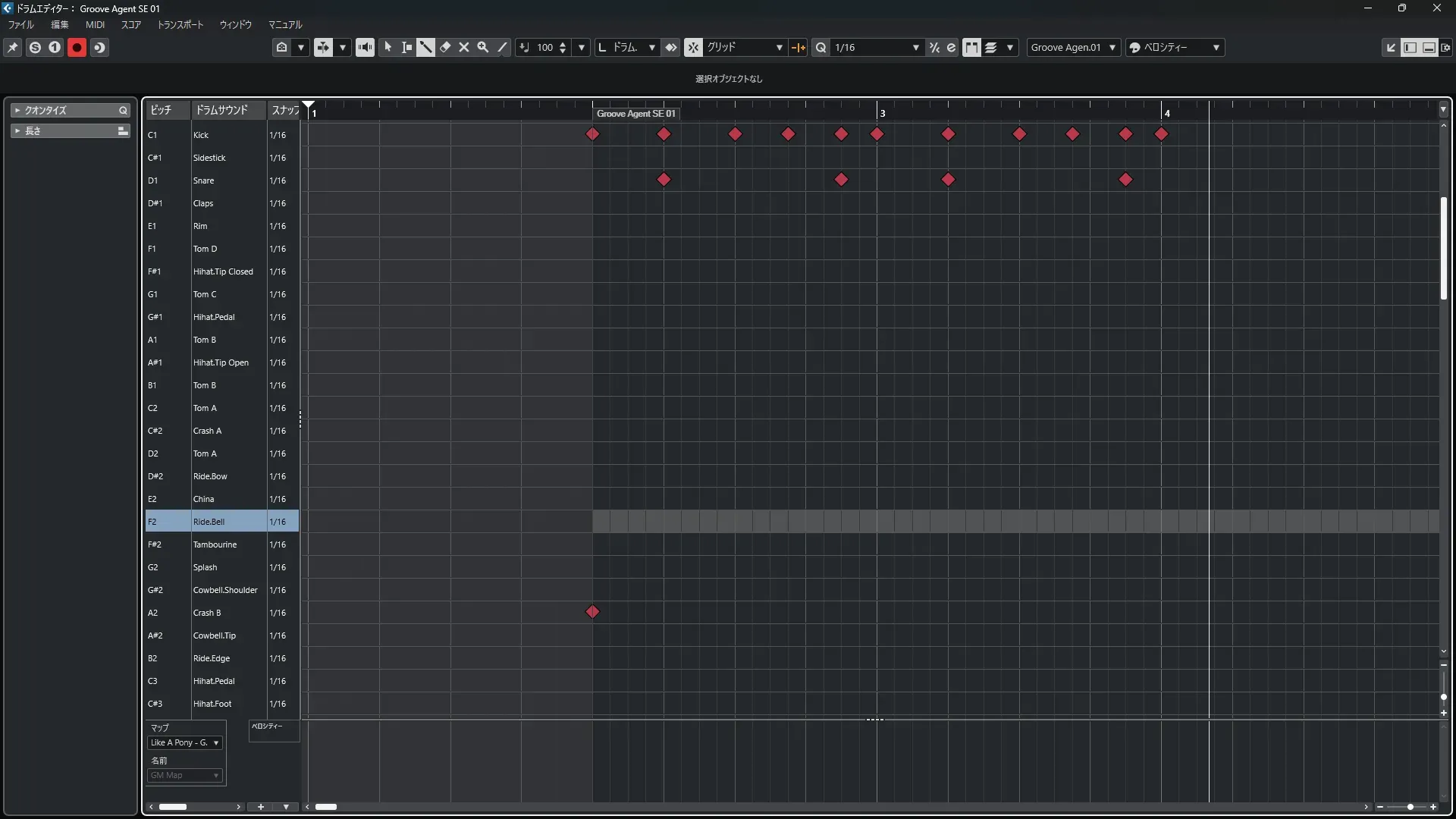
Task: Select the Crash A drum sound row
Action: [x=207, y=431]
